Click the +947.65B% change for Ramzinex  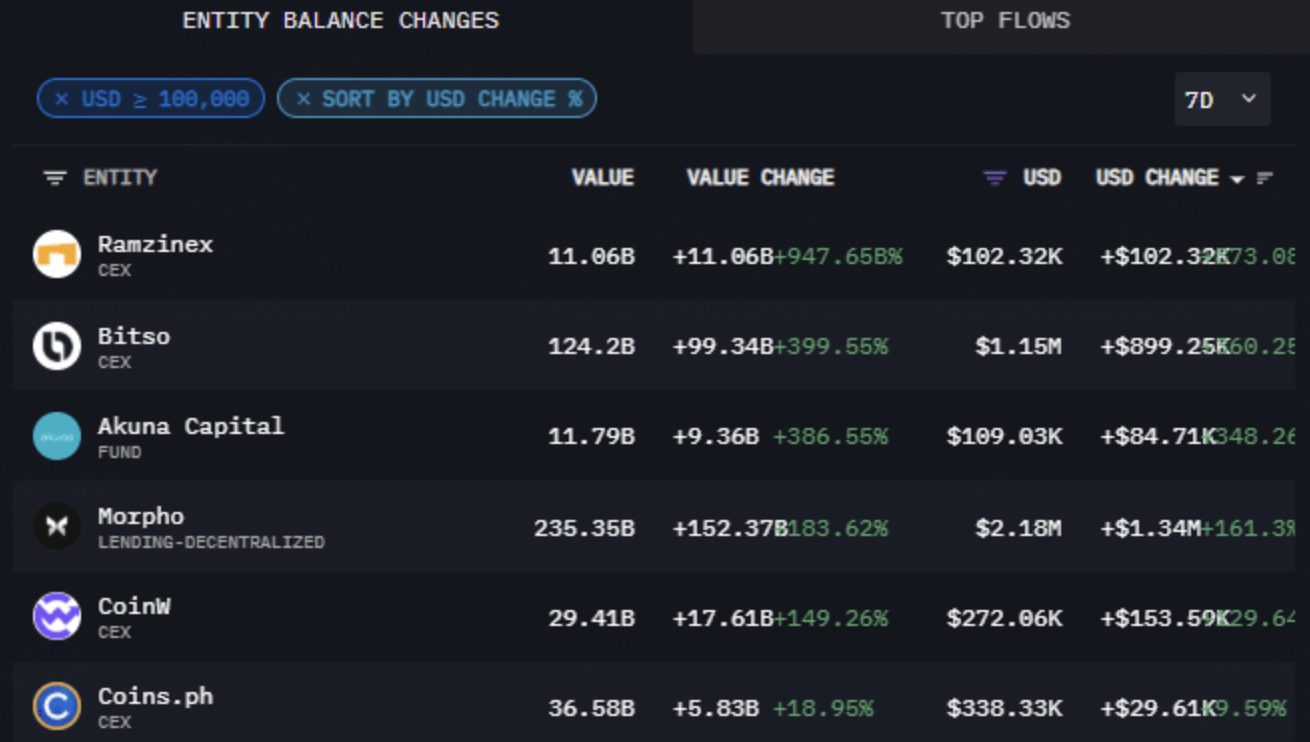point(837,257)
